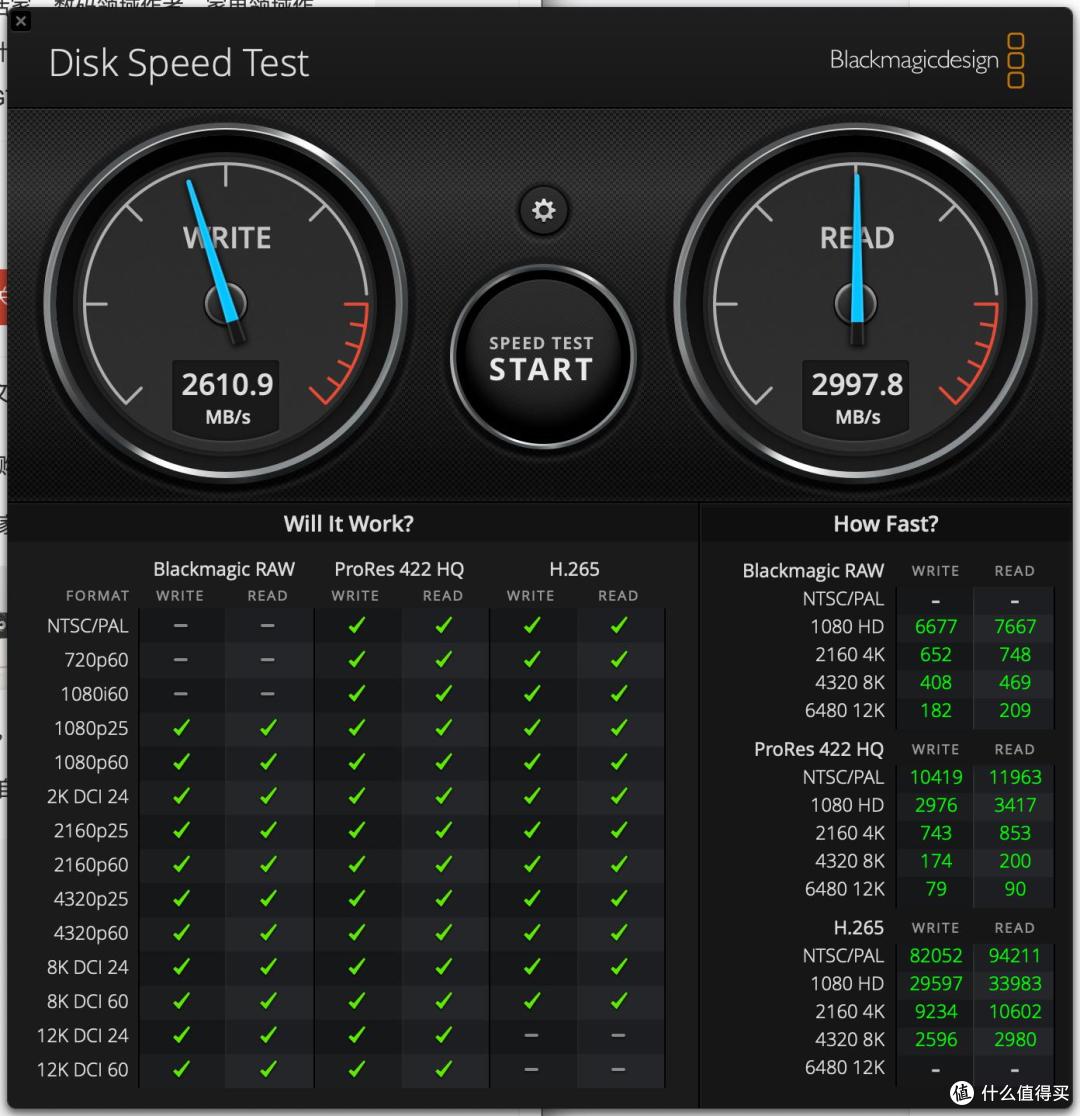
Task: Click H.265 4320 8K write value 2596
Action: [x=935, y=1040]
